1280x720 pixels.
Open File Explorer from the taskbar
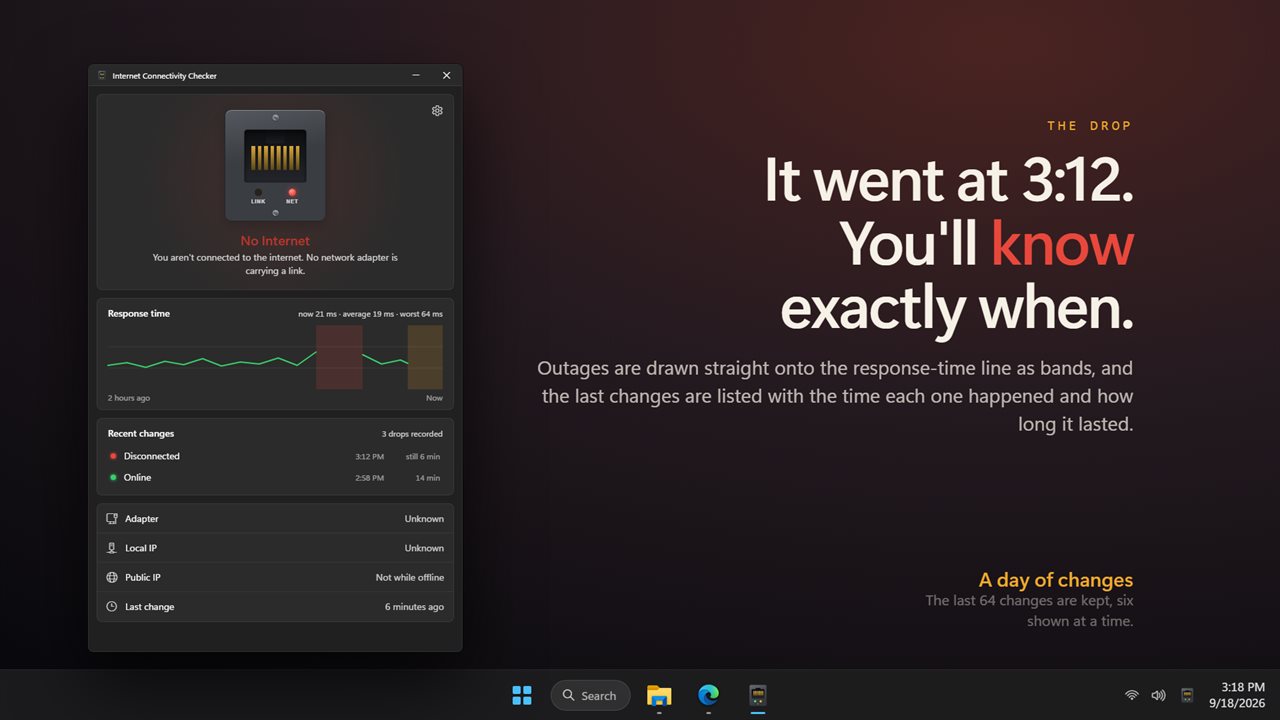point(659,695)
